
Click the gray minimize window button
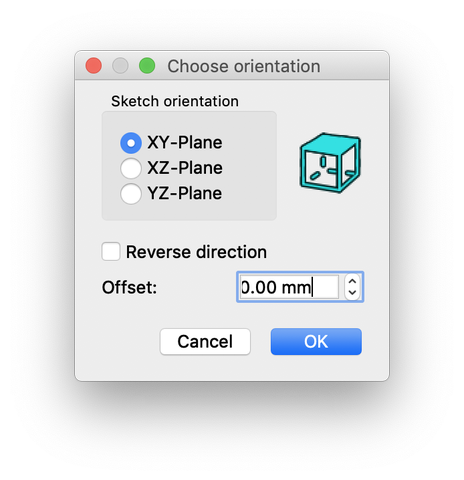tap(120, 65)
